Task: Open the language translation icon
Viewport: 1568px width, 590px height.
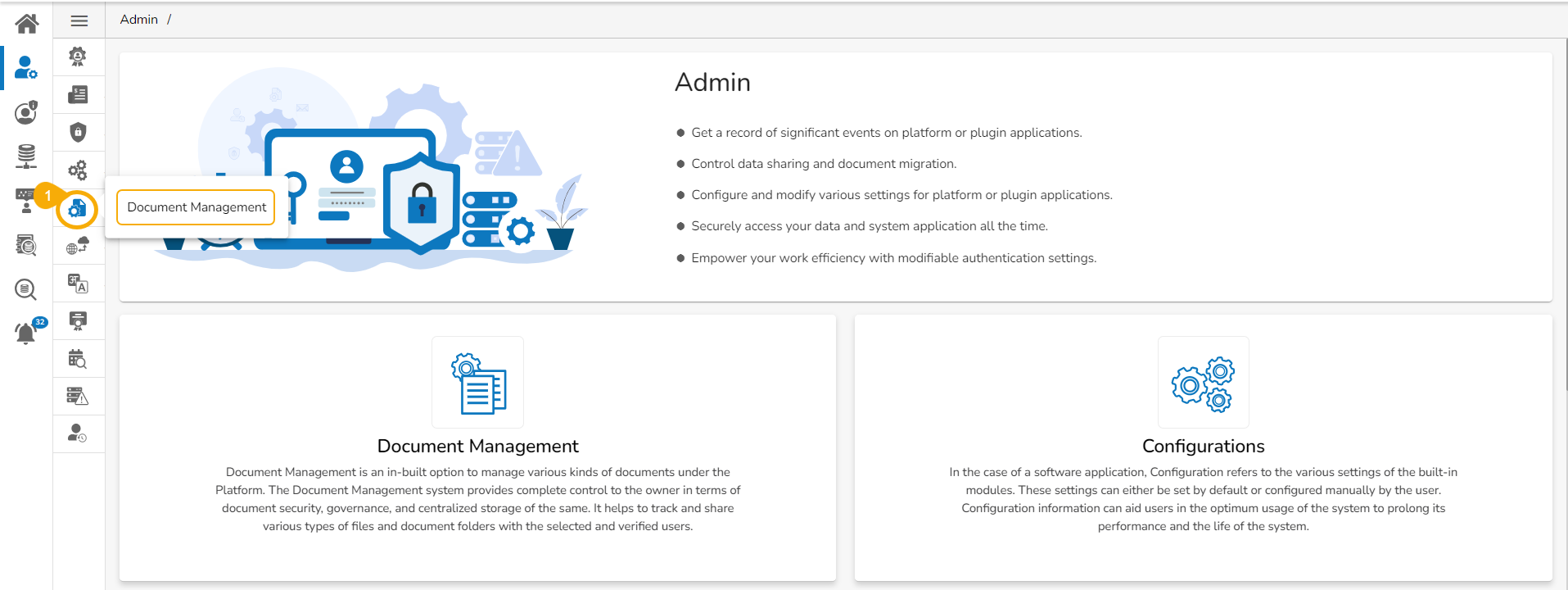Action: point(78,284)
